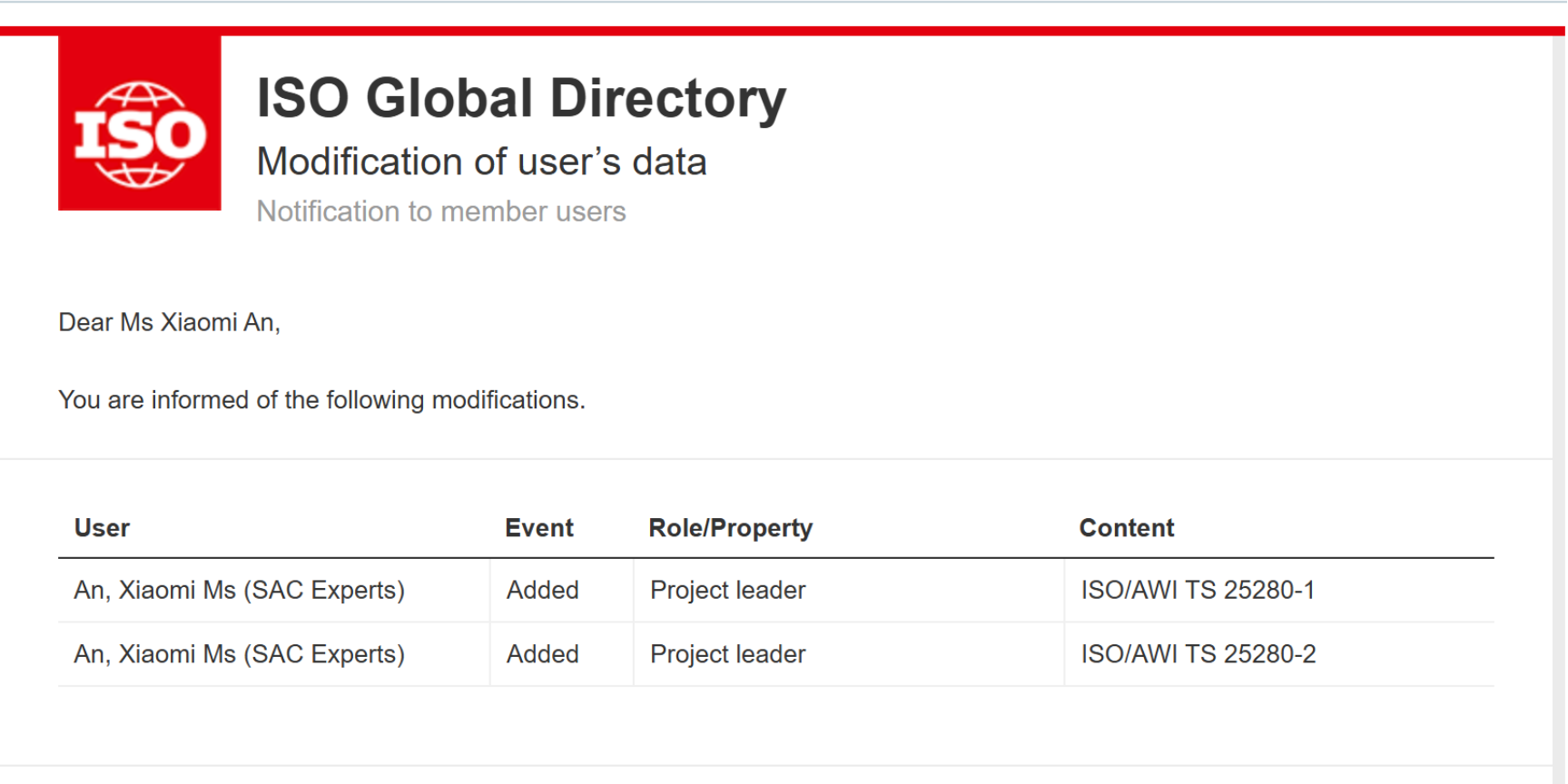The width and height of the screenshot is (1568, 784).
Task: Click the user name in first table row
Action: pyautogui.click(x=239, y=590)
